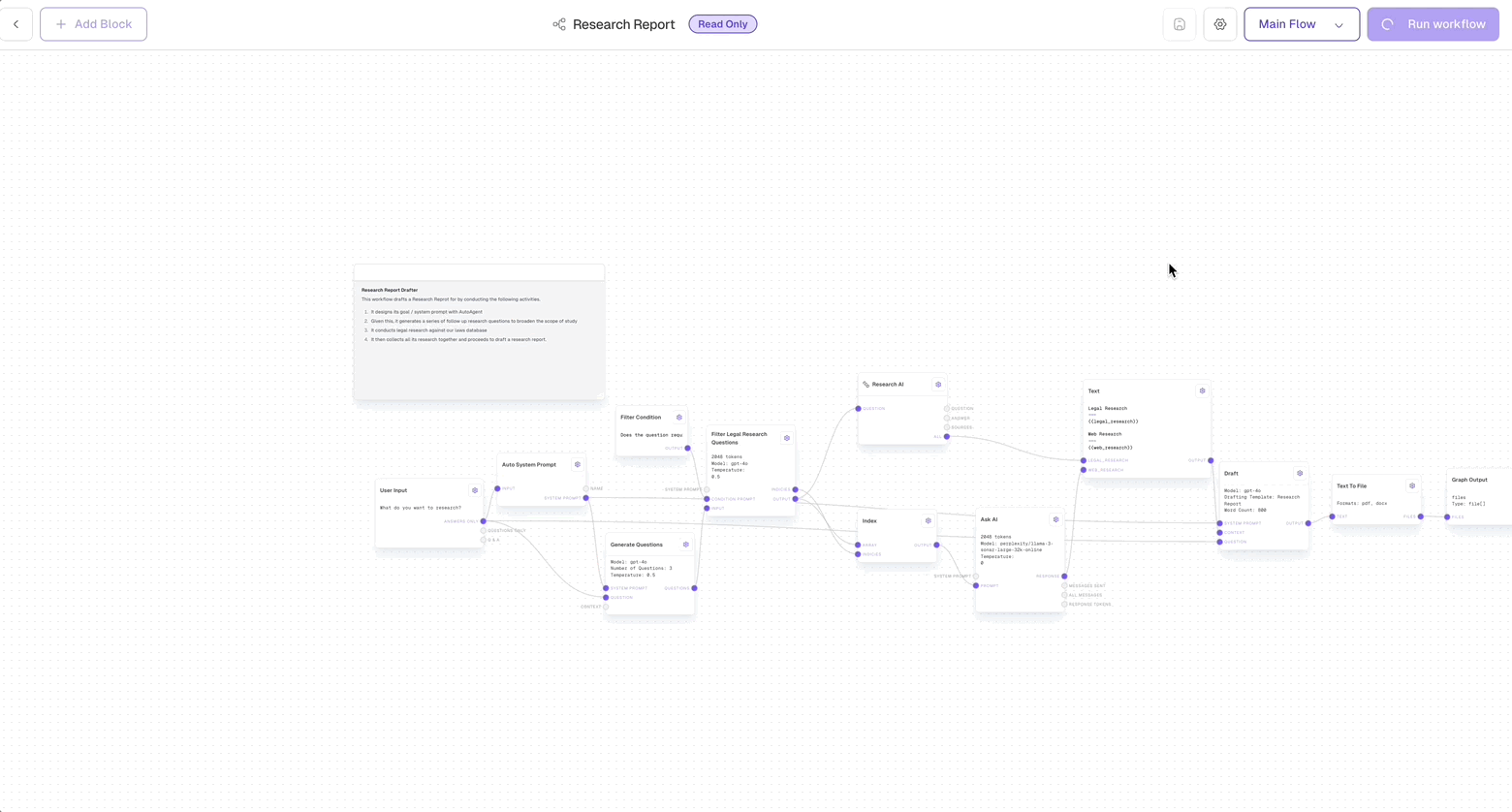The height and width of the screenshot is (812, 1512).
Task: Open settings on the Draft block
Action: pyautogui.click(x=1300, y=473)
